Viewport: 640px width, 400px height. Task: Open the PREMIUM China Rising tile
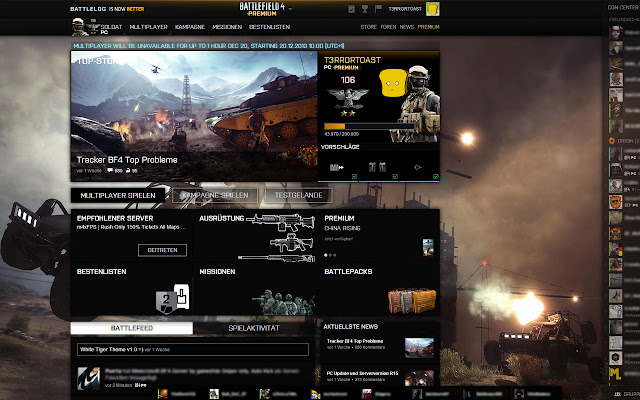point(379,237)
